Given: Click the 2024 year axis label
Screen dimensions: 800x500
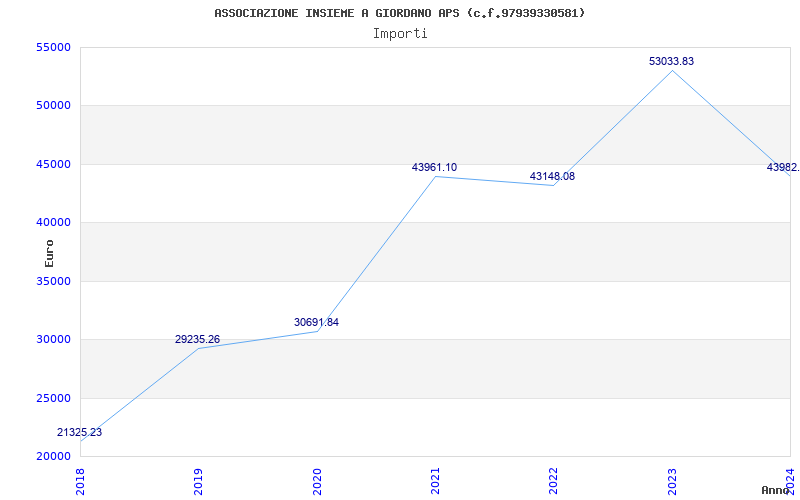Looking at the screenshot, I should pyautogui.click(x=790, y=478).
